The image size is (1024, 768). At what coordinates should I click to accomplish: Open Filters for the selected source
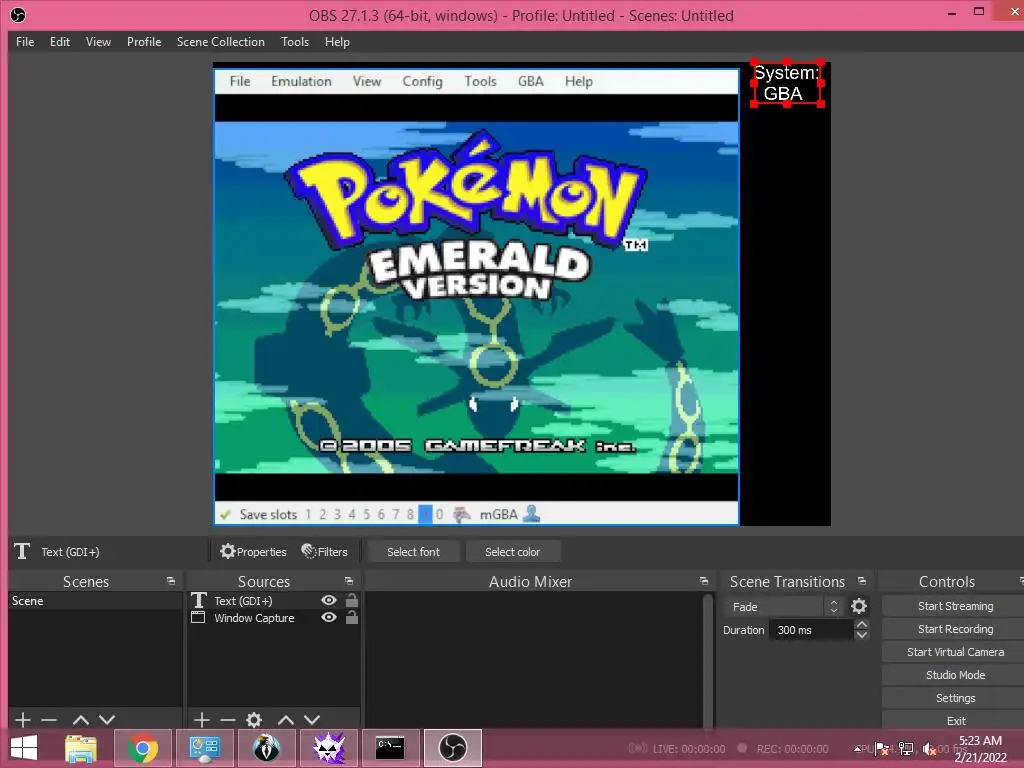[x=325, y=551]
